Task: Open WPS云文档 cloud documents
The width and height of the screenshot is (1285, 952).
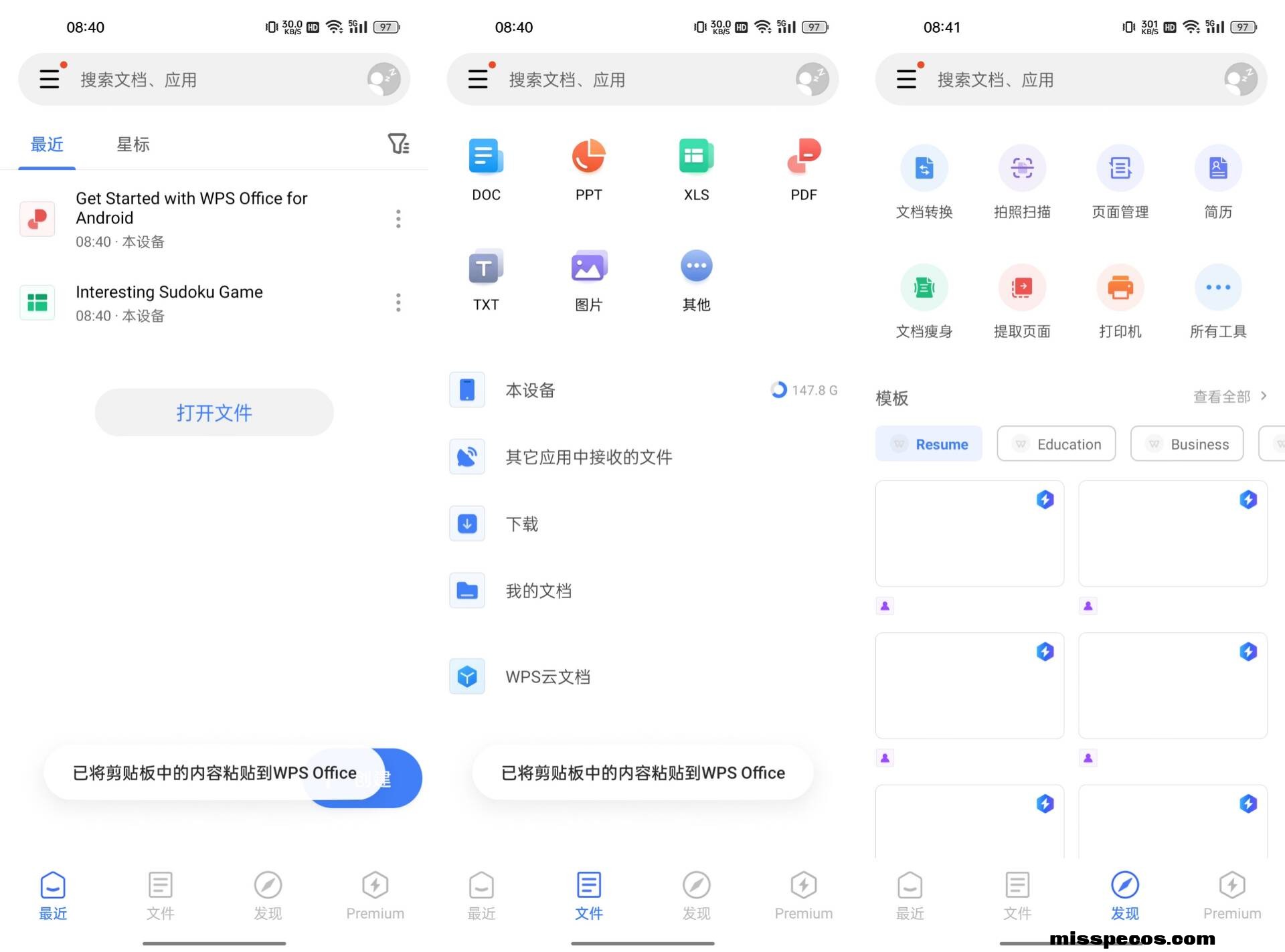Action: (x=642, y=676)
